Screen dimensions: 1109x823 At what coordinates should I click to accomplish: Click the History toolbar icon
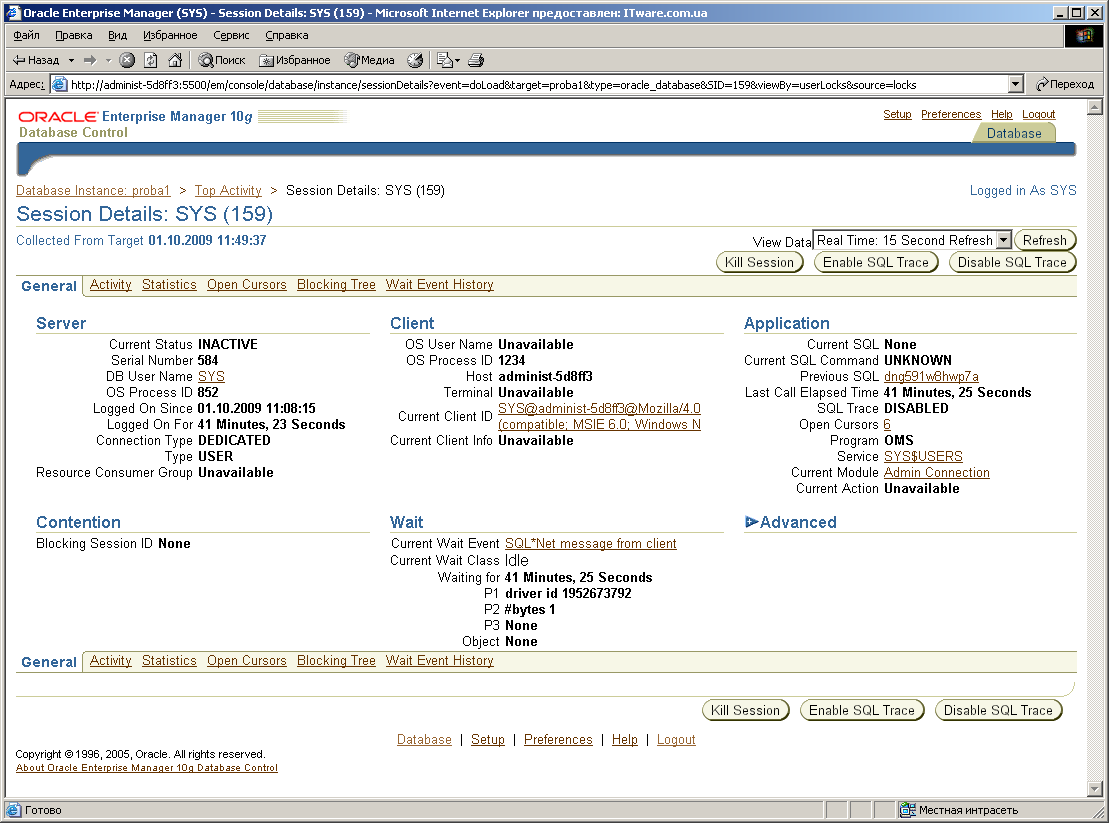(x=415, y=60)
